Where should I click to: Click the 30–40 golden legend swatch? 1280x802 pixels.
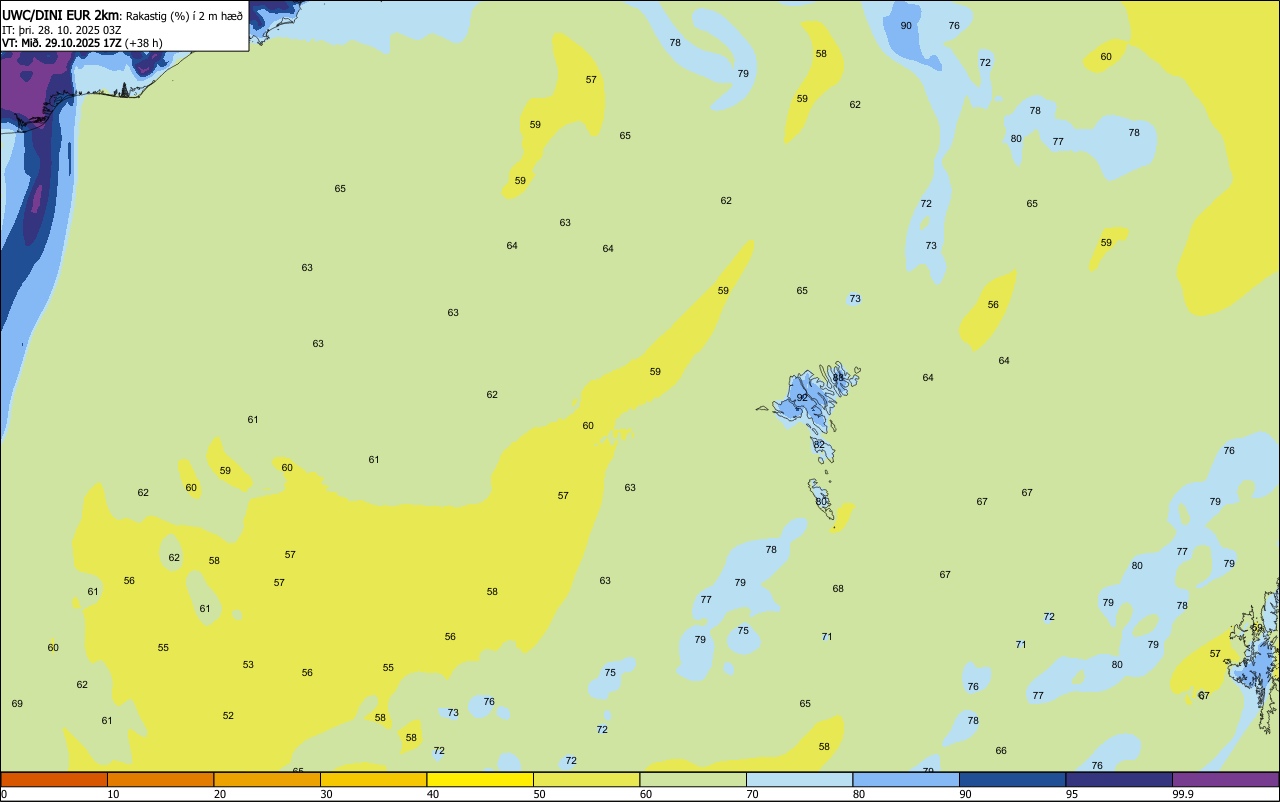coord(373,779)
